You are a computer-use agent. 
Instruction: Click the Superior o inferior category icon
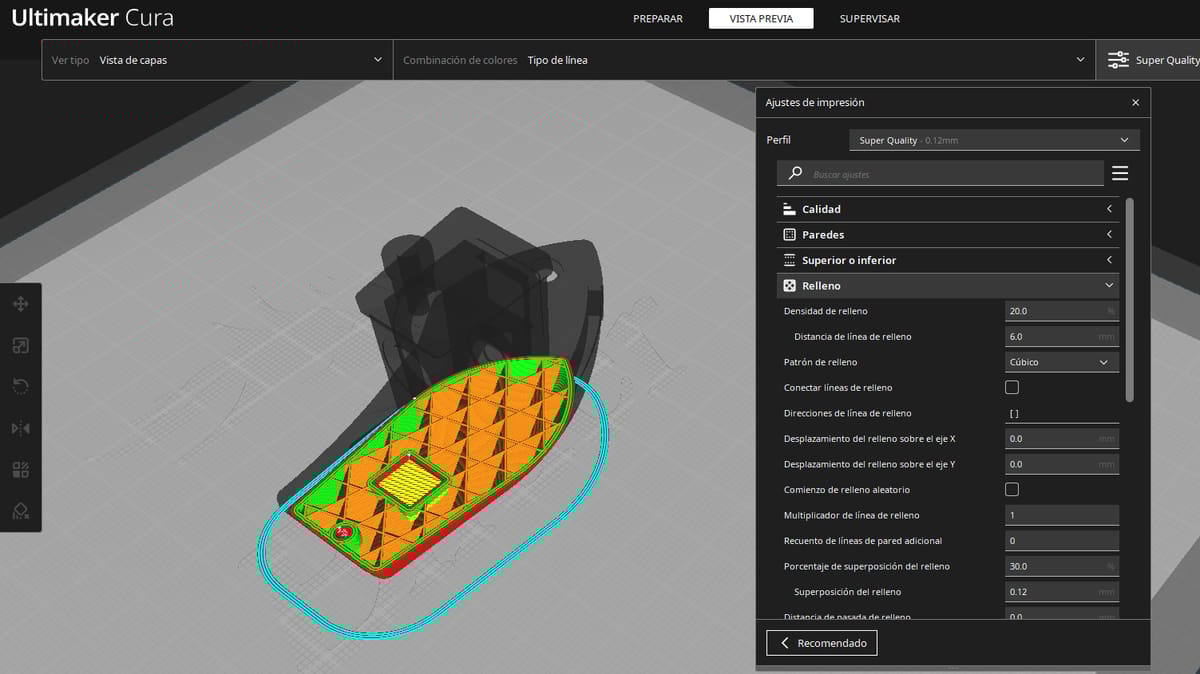click(789, 260)
